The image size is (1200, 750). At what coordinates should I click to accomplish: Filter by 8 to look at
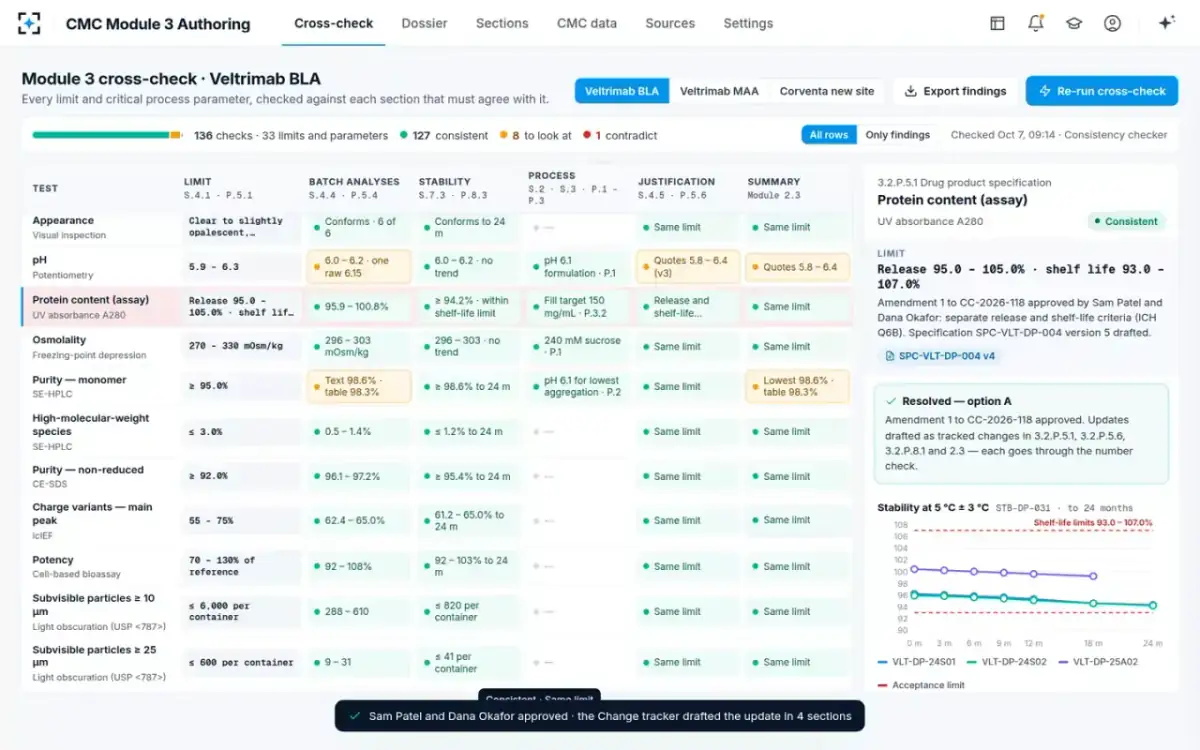[x=535, y=135]
